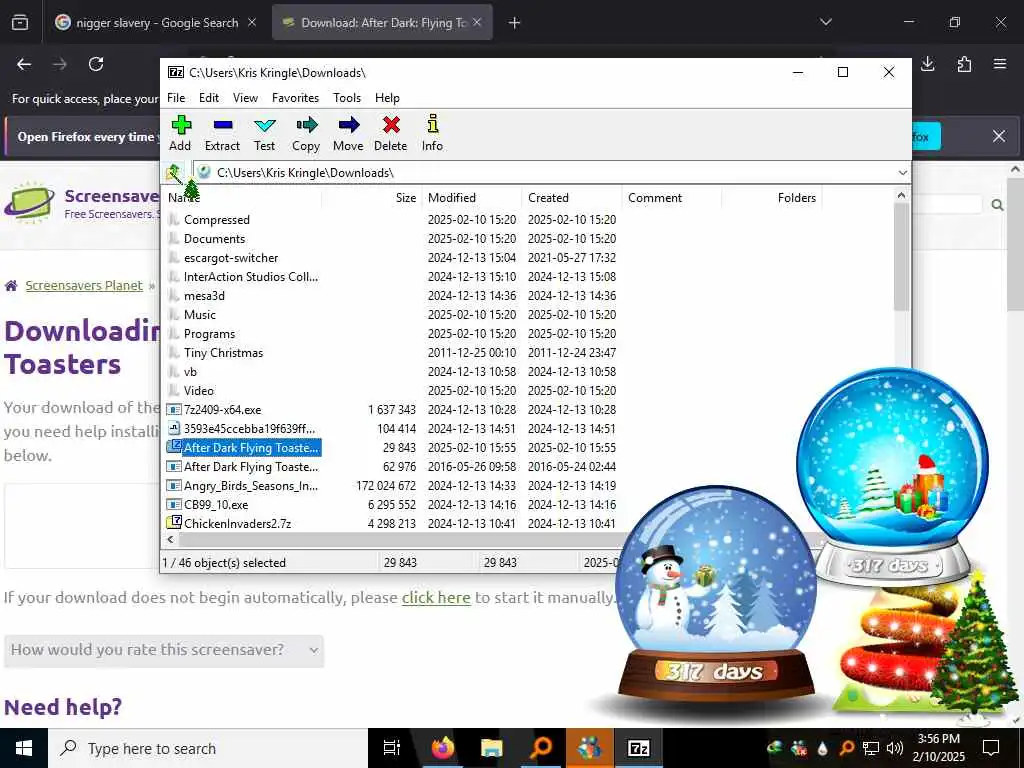Screen dimensions: 1024x768
Task: Select the ChickenInvaders2.7z archive
Action: (237, 524)
